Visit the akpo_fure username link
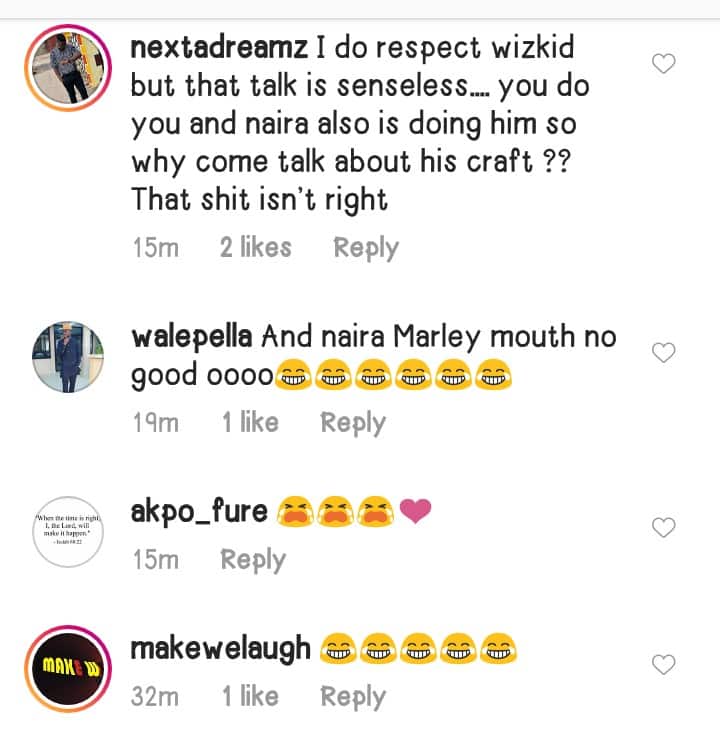 point(199,512)
